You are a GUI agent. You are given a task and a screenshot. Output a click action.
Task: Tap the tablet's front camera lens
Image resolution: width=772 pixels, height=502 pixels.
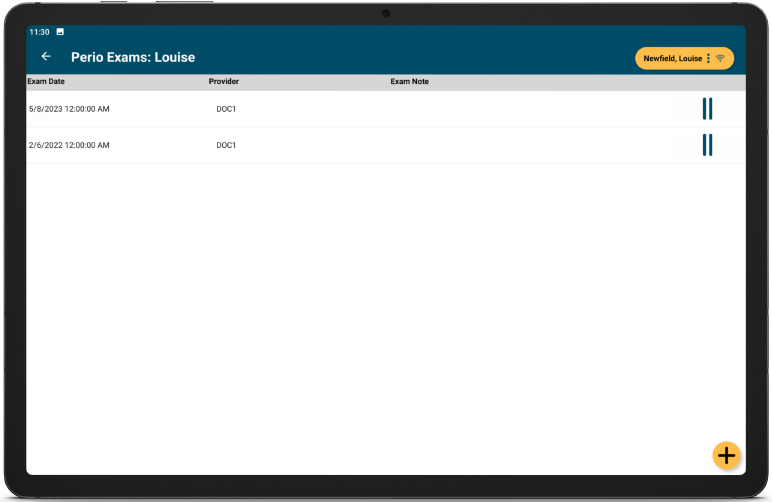click(386, 13)
